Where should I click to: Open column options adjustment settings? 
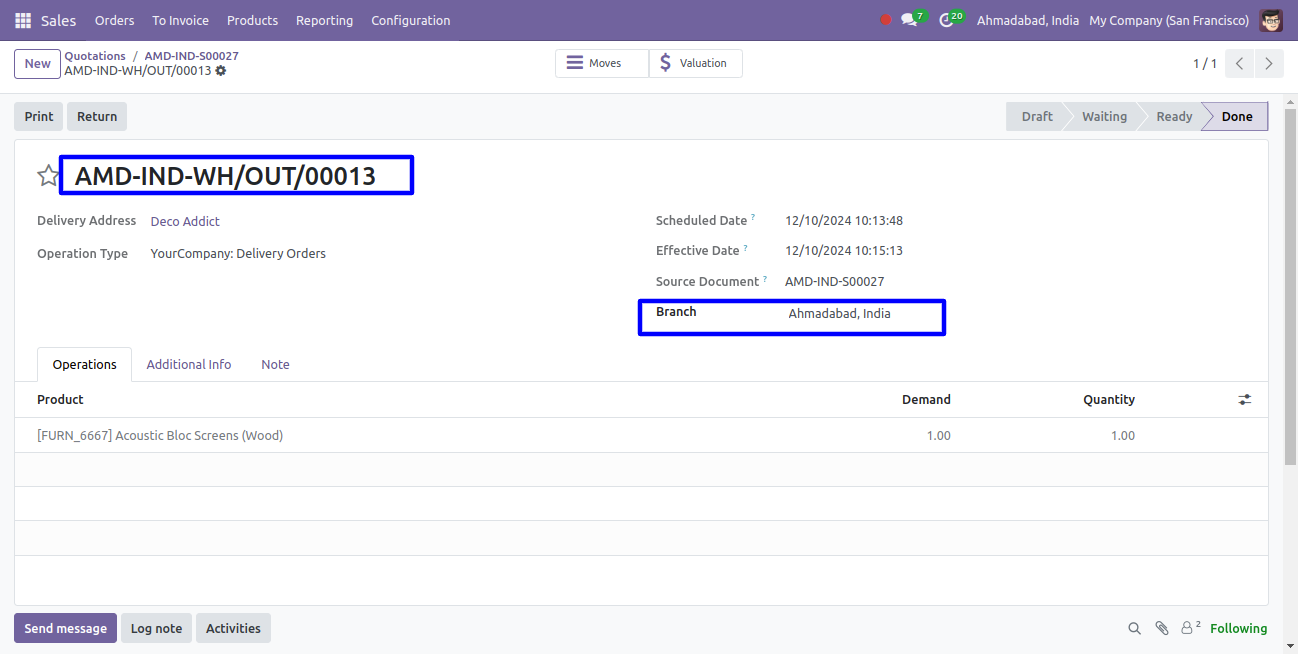point(1244,399)
